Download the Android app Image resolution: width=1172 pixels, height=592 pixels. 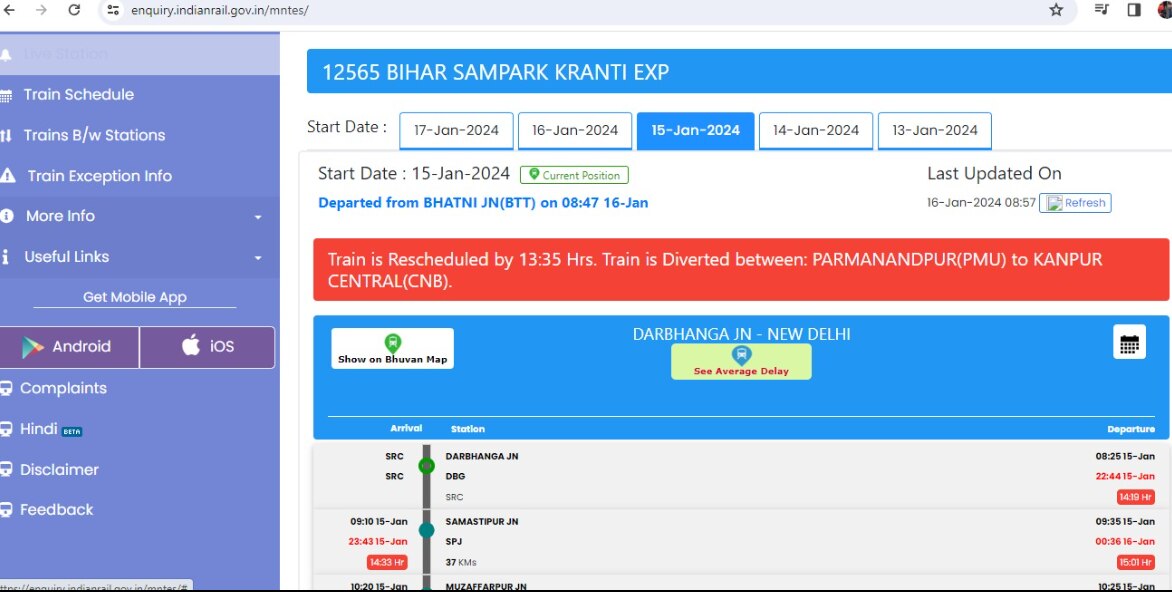(x=68, y=347)
